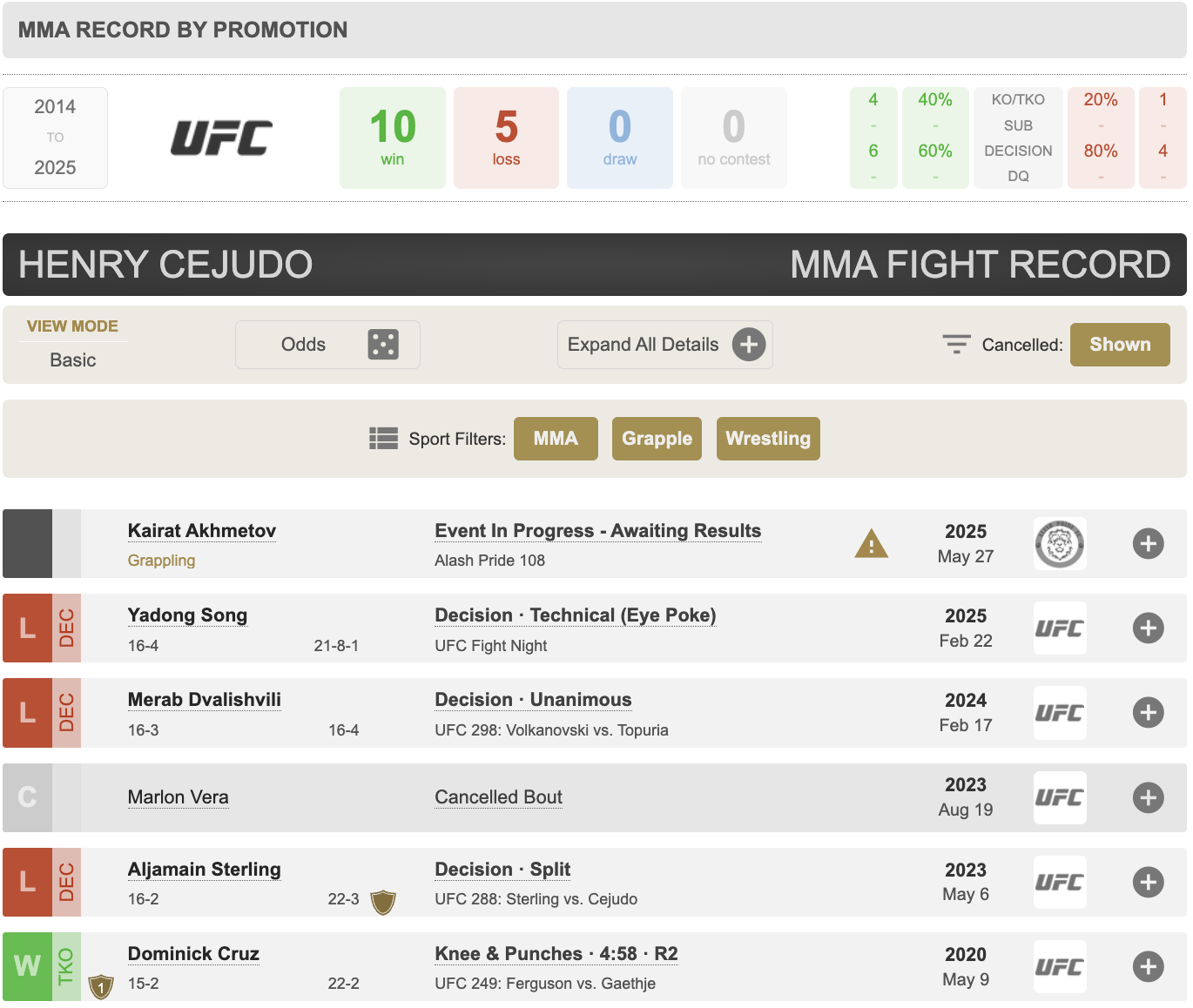This screenshot has height=1008, width=1193.
Task: Open Knee & Punches · 4:58 · R2 link
Action: coord(556,954)
